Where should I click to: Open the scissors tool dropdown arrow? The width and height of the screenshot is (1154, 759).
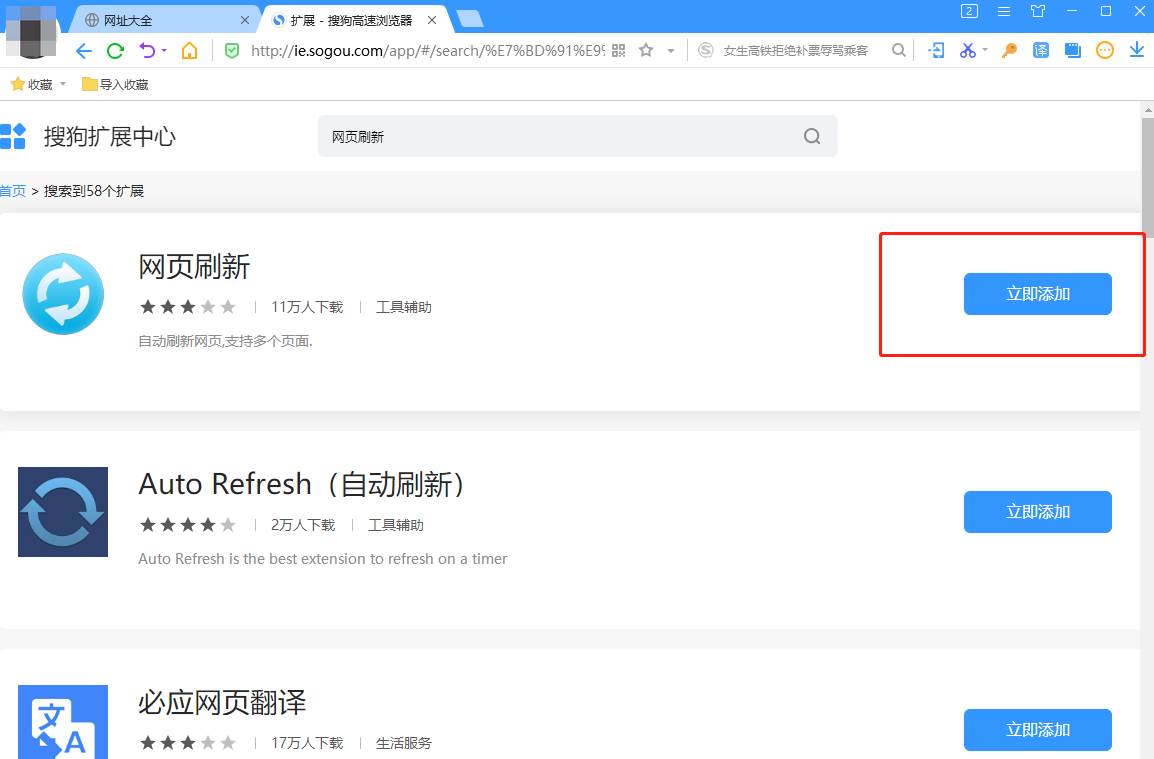tap(985, 50)
